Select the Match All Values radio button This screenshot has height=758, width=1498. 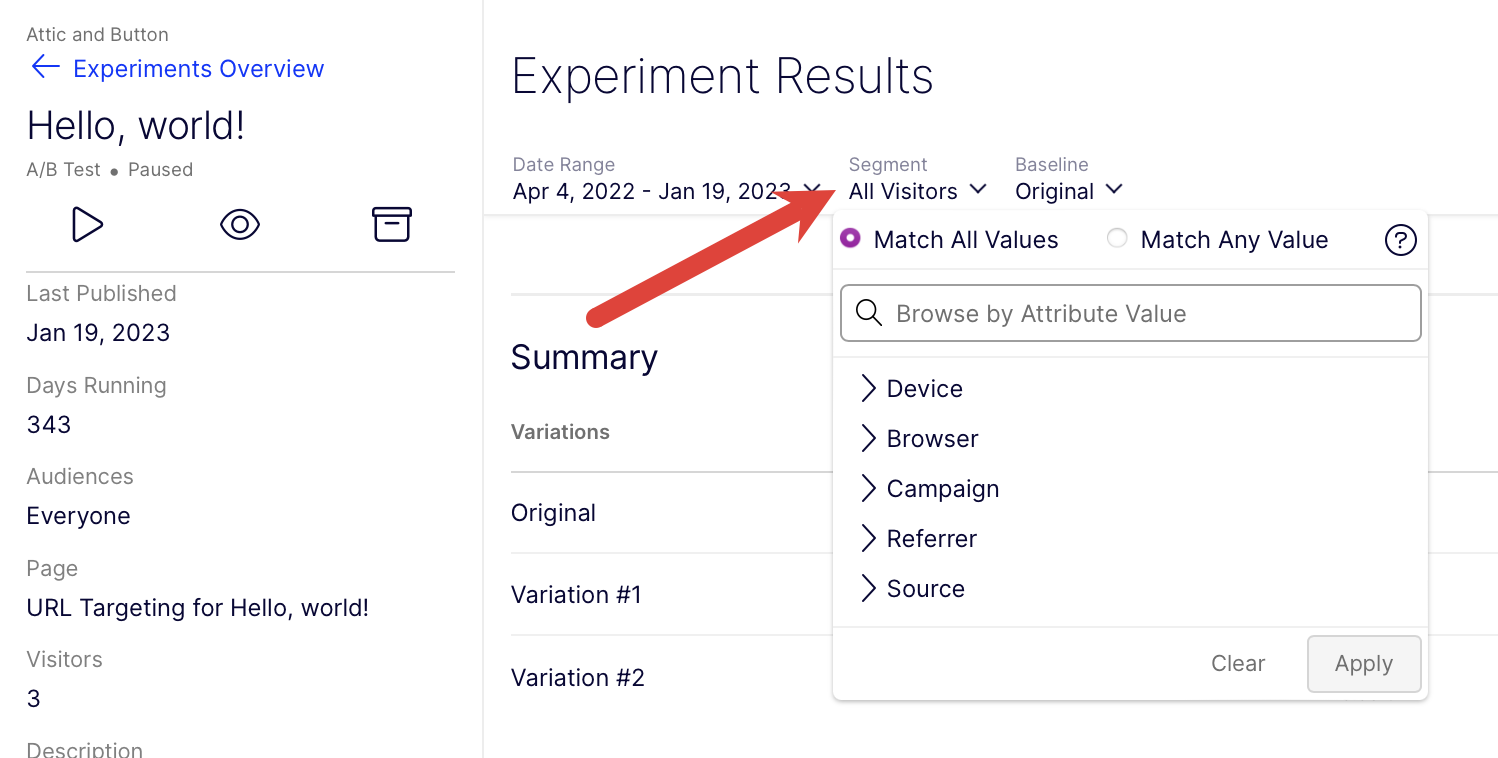pos(851,239)
